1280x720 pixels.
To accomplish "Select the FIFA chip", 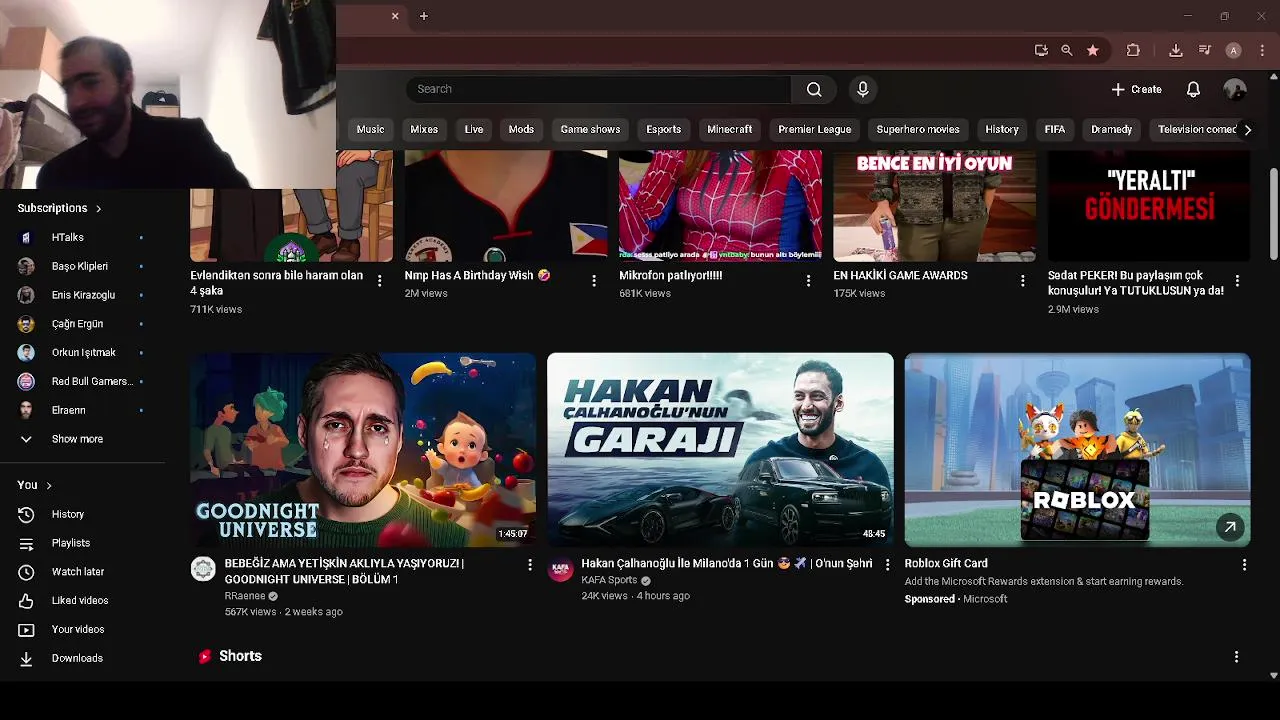I will tap(1055, 129).
